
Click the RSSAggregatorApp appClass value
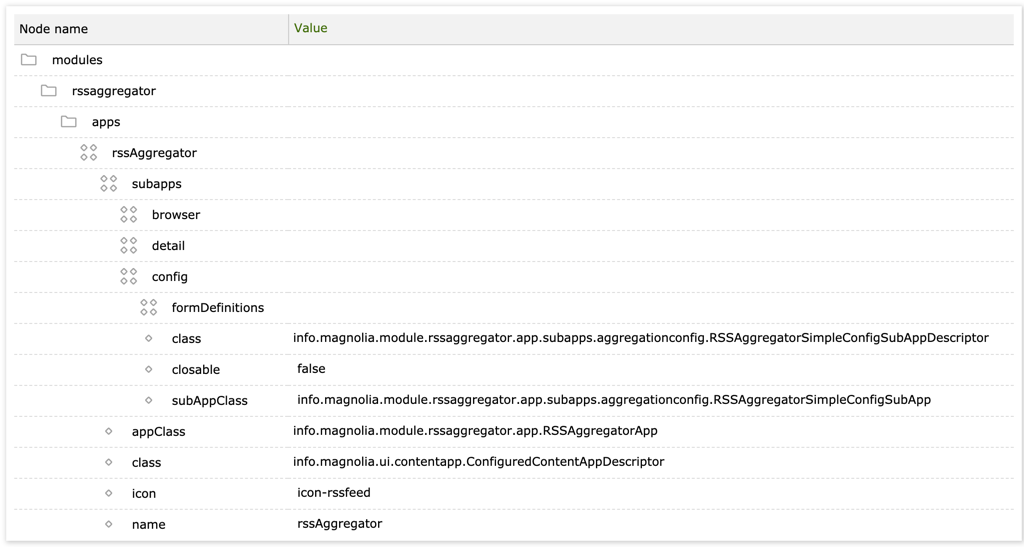(475, 431)
